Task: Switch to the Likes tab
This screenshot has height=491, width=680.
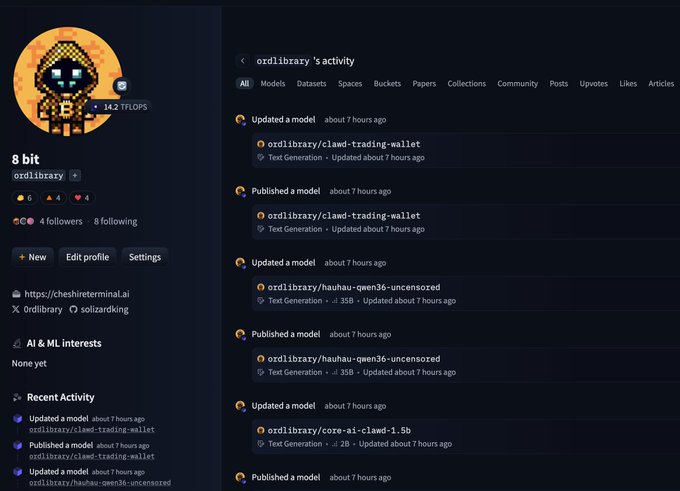Action: click(628, 83)
